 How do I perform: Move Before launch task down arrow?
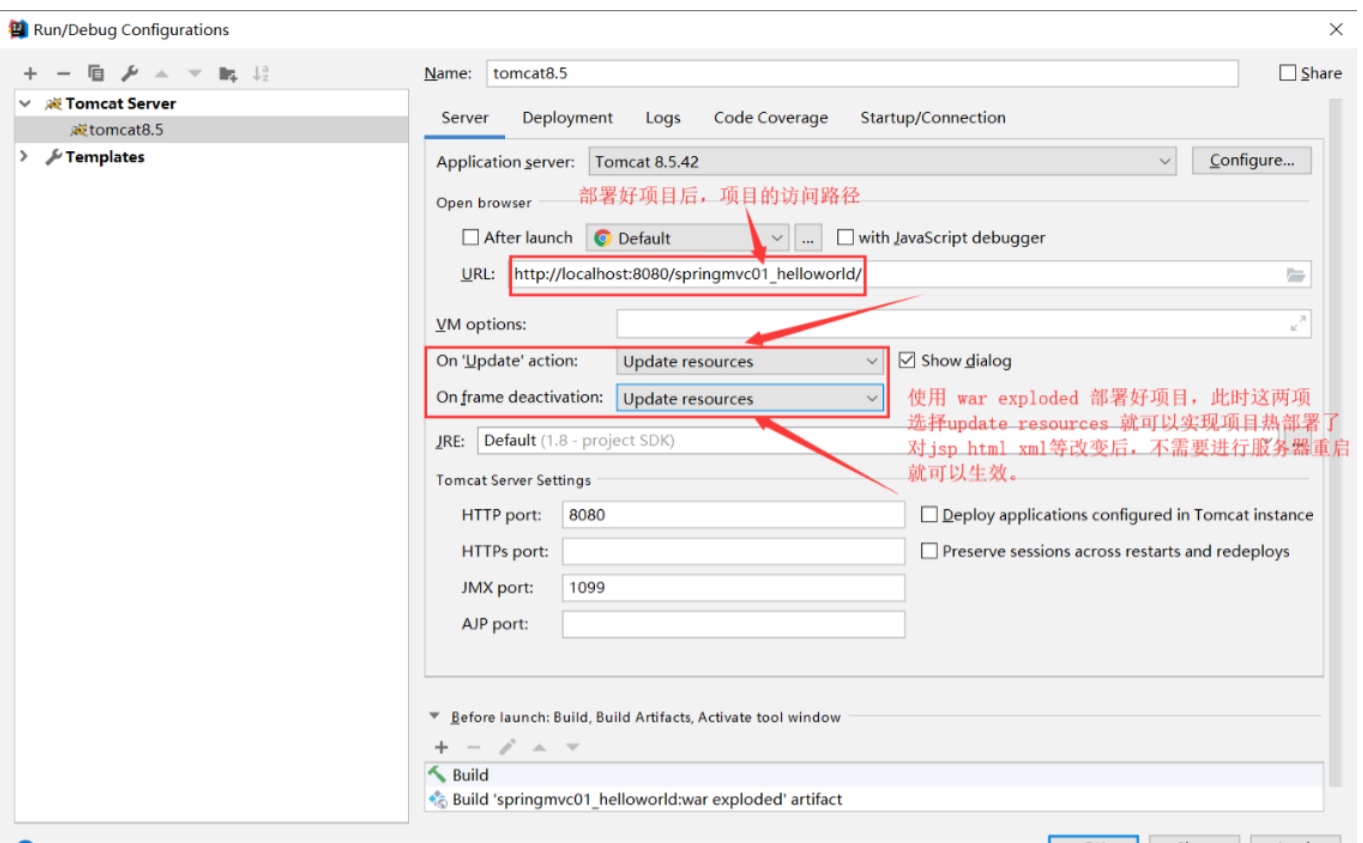[572, 747]
